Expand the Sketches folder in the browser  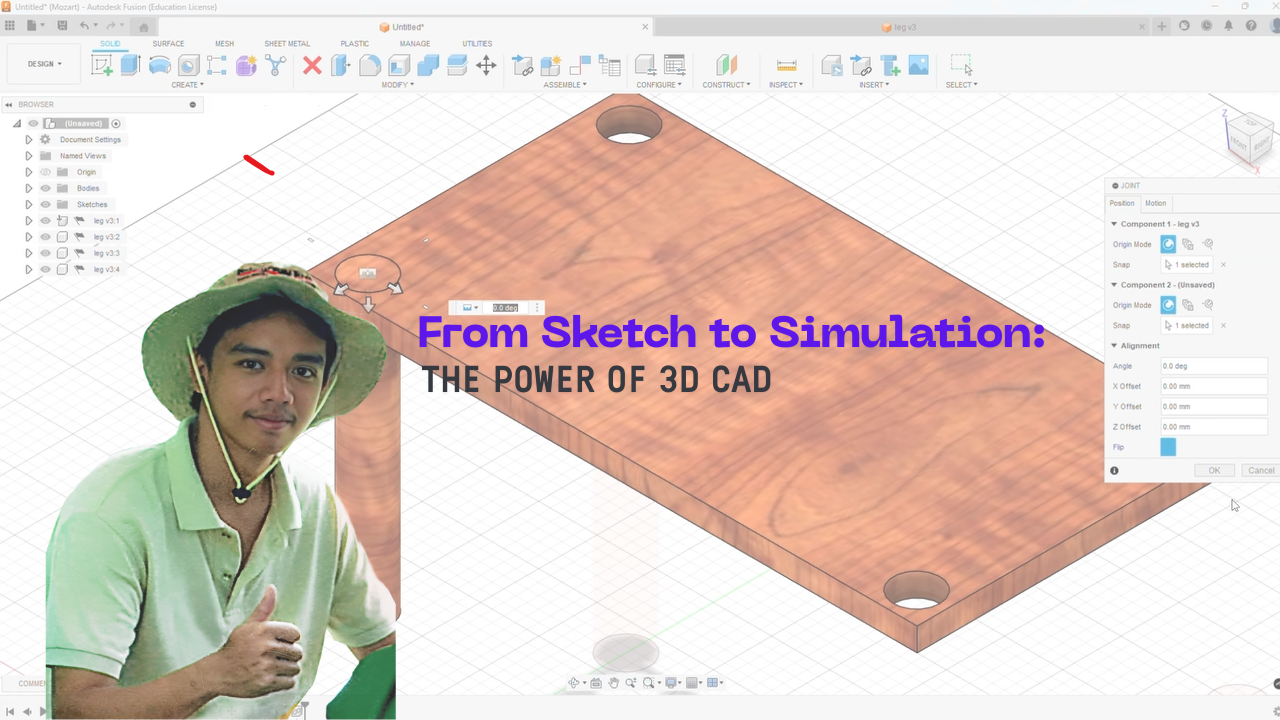click(x=28, y=204)
